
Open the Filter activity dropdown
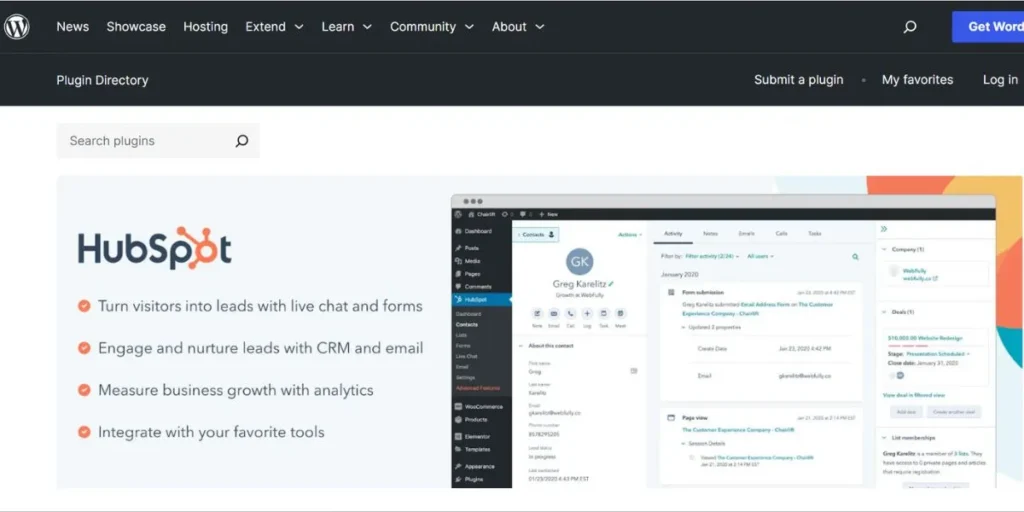712,257
